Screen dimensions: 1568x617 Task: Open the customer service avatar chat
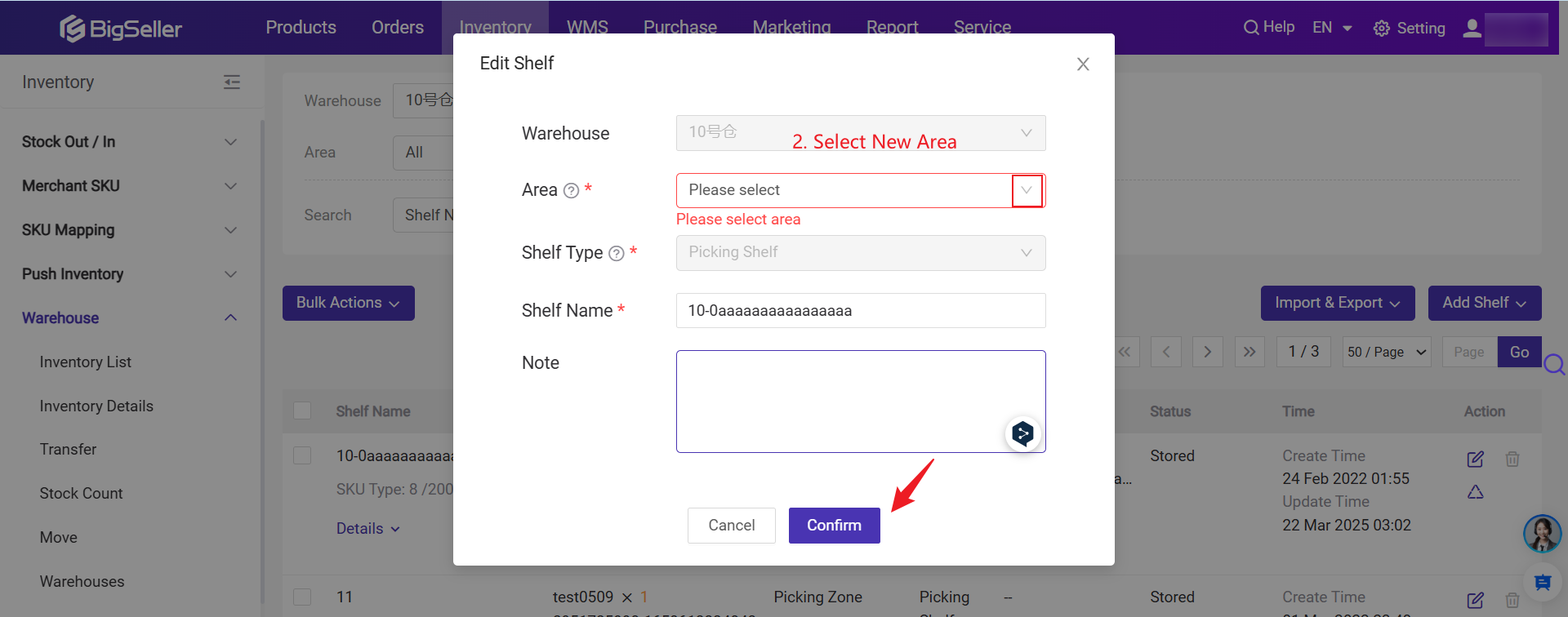pos(1542,534)
